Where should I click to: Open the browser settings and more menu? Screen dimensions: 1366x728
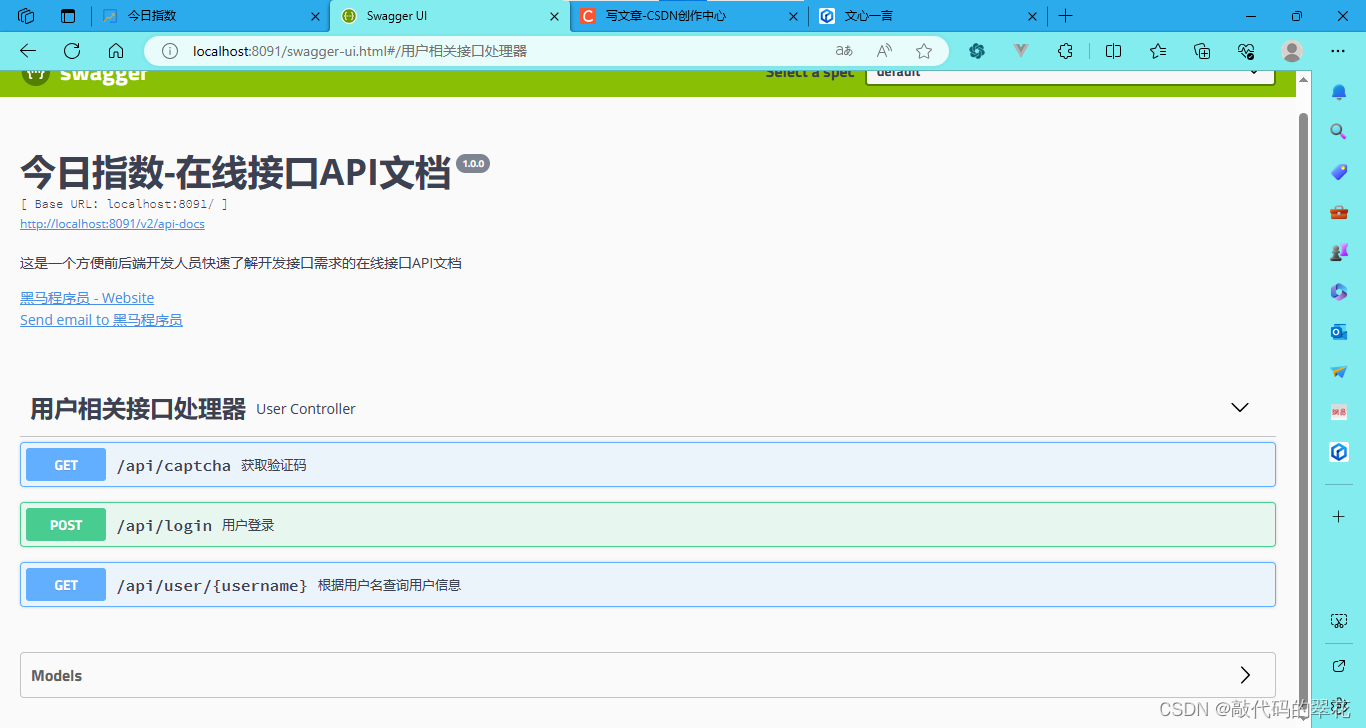tap(1338, 51)
